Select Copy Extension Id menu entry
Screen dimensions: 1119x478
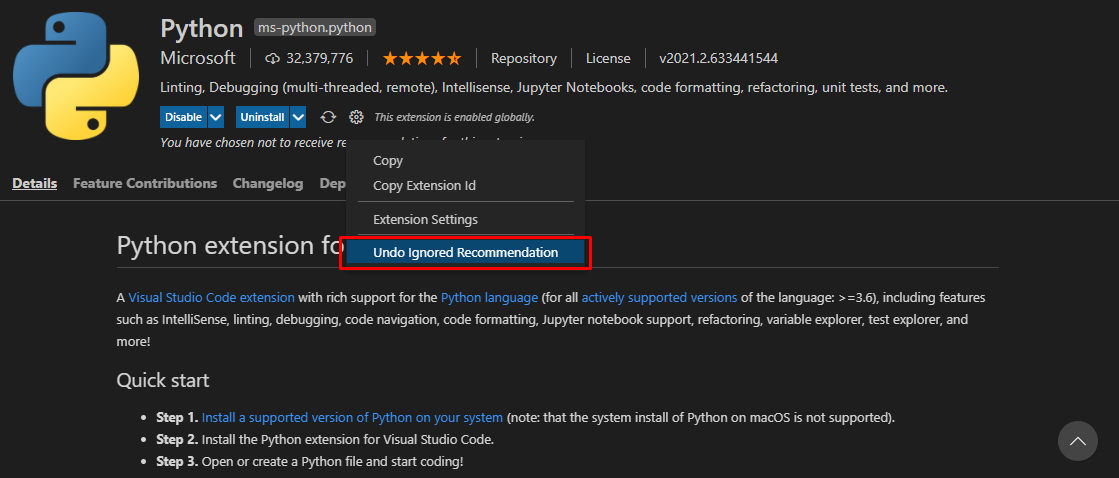[x=465, y=185]
